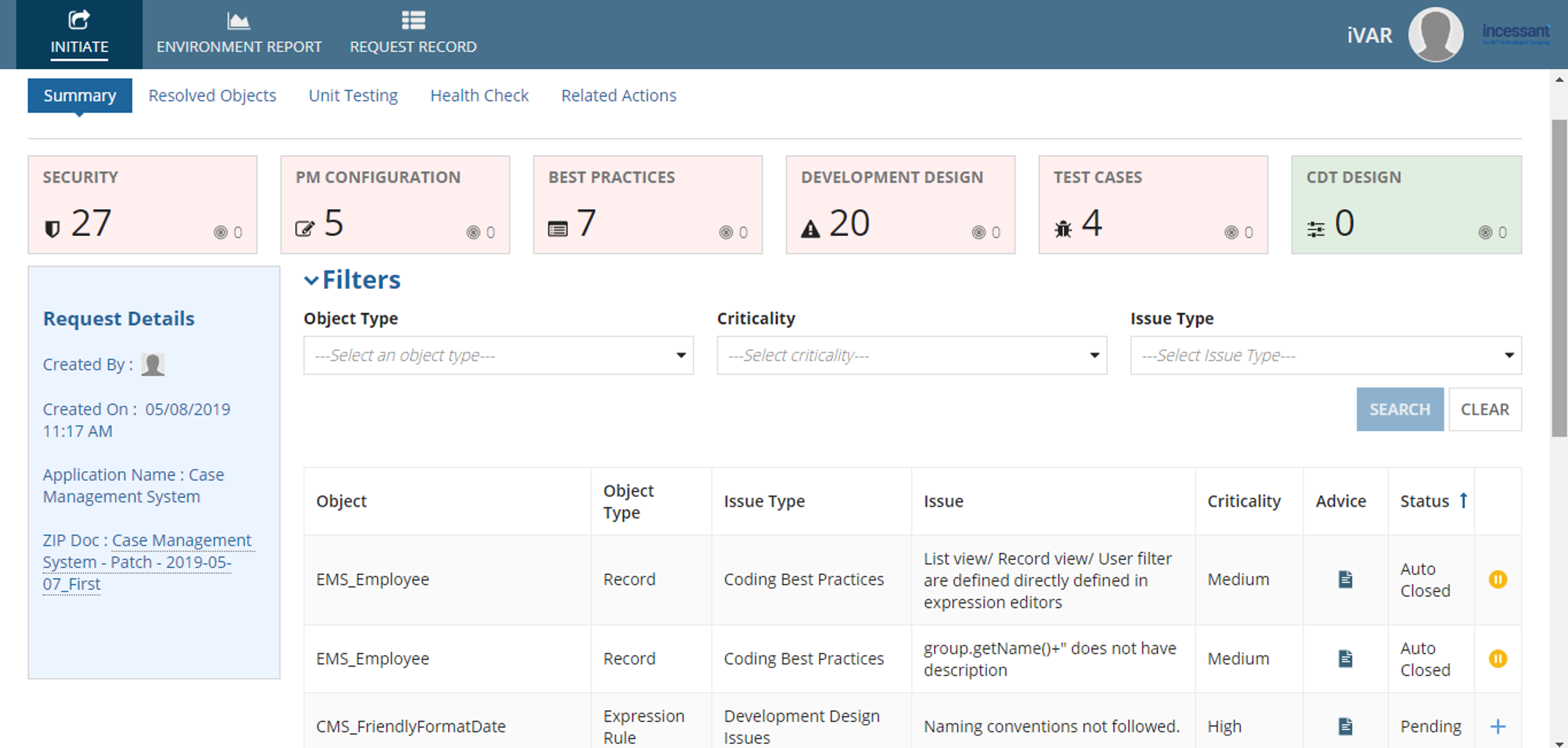Open advice document for group.getName() issue row

pos(1345,659)
